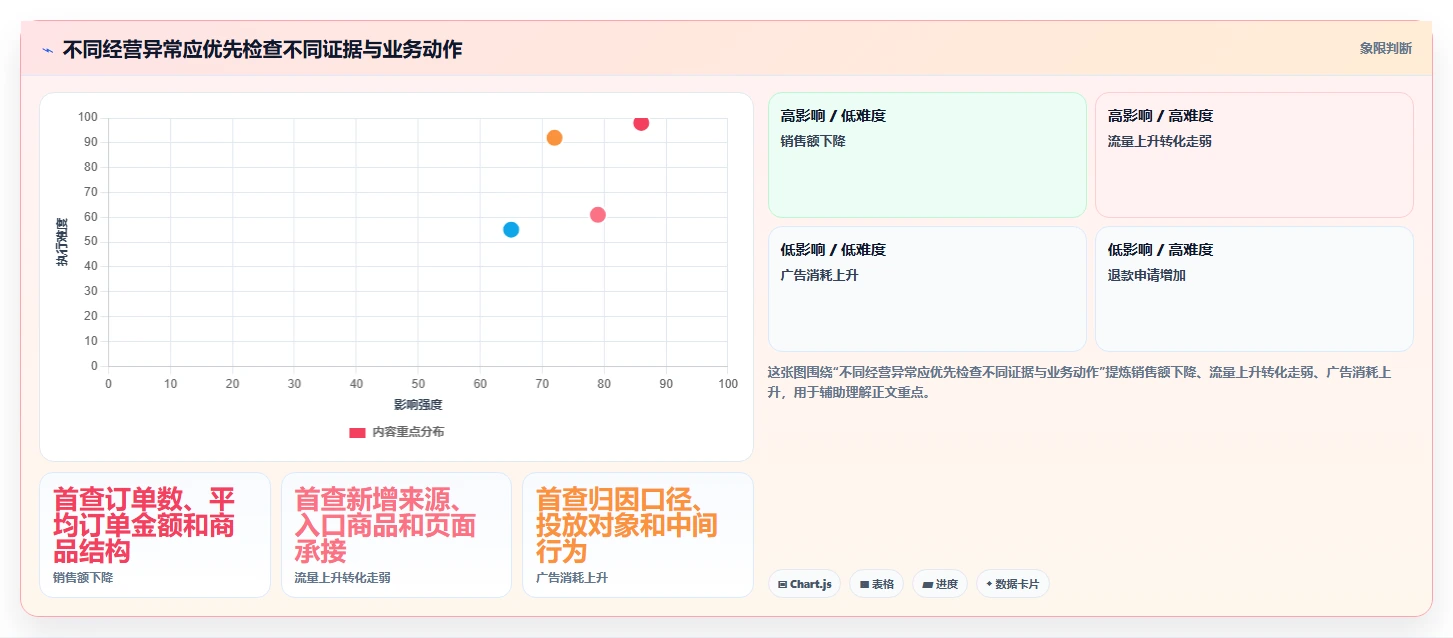Click the lightning icon beside the title
The width and height of the screenshot is (1453, 638).
pos(47,50)
